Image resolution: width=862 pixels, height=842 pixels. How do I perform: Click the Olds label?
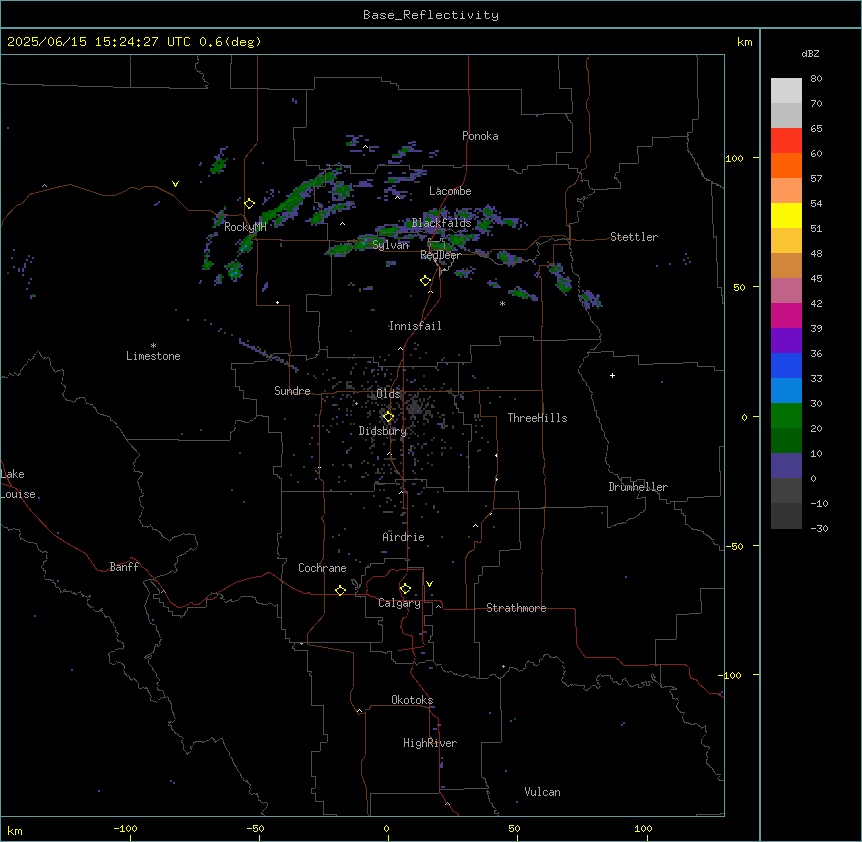click(388, 394)
